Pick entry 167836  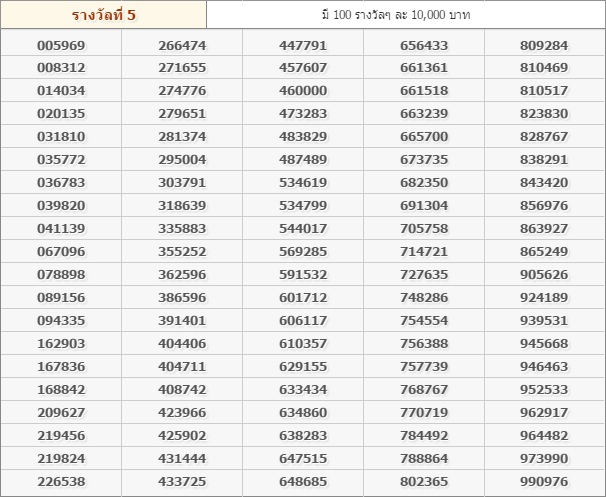(61, 366)
